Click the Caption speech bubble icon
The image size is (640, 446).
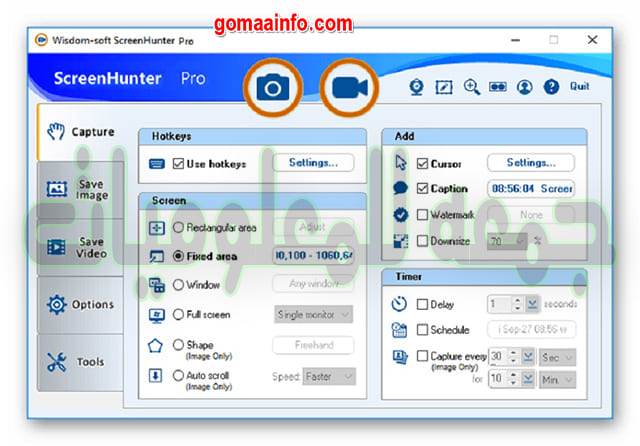tap(400, 188)
